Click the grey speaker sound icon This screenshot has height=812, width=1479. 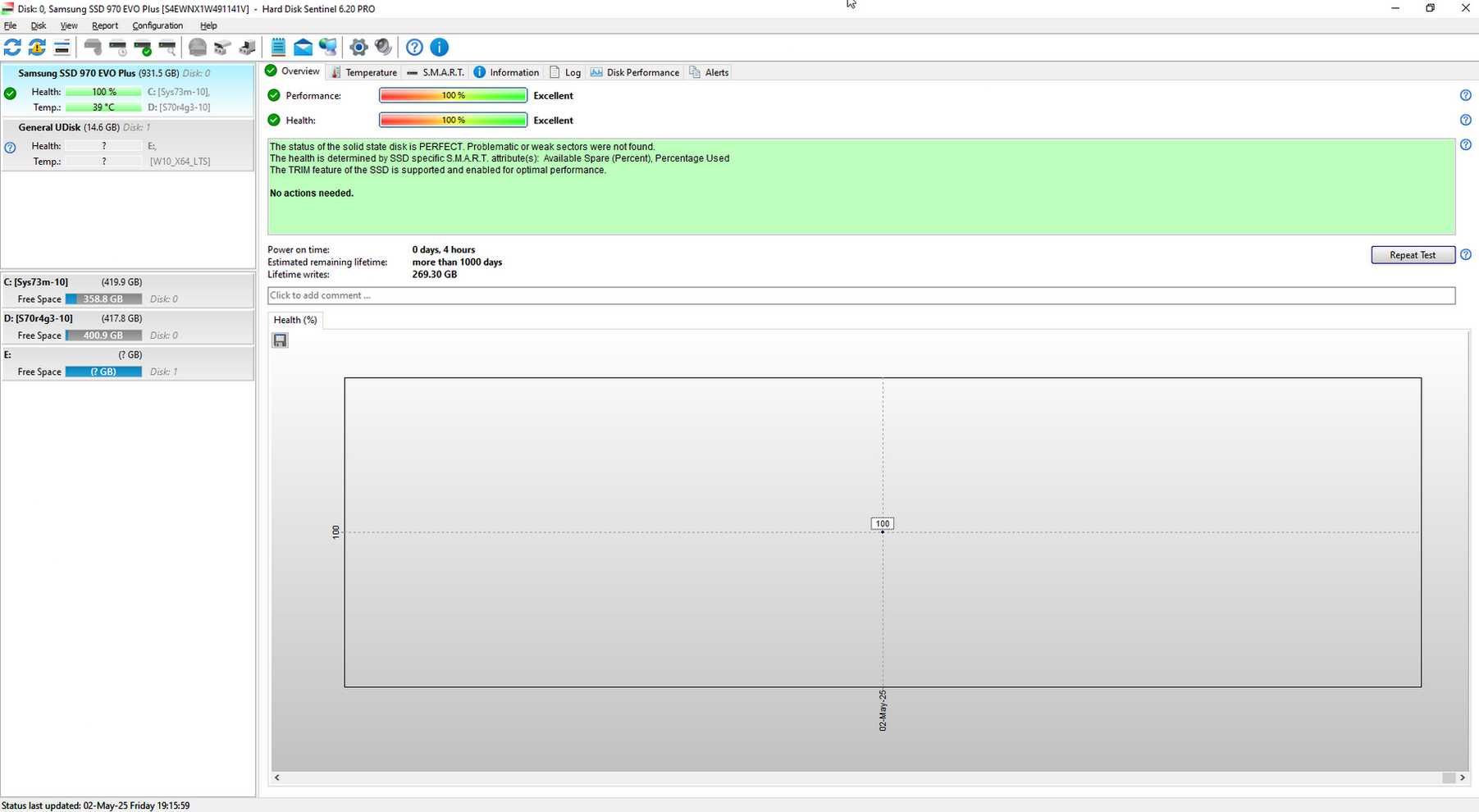[x=383, y=48]
